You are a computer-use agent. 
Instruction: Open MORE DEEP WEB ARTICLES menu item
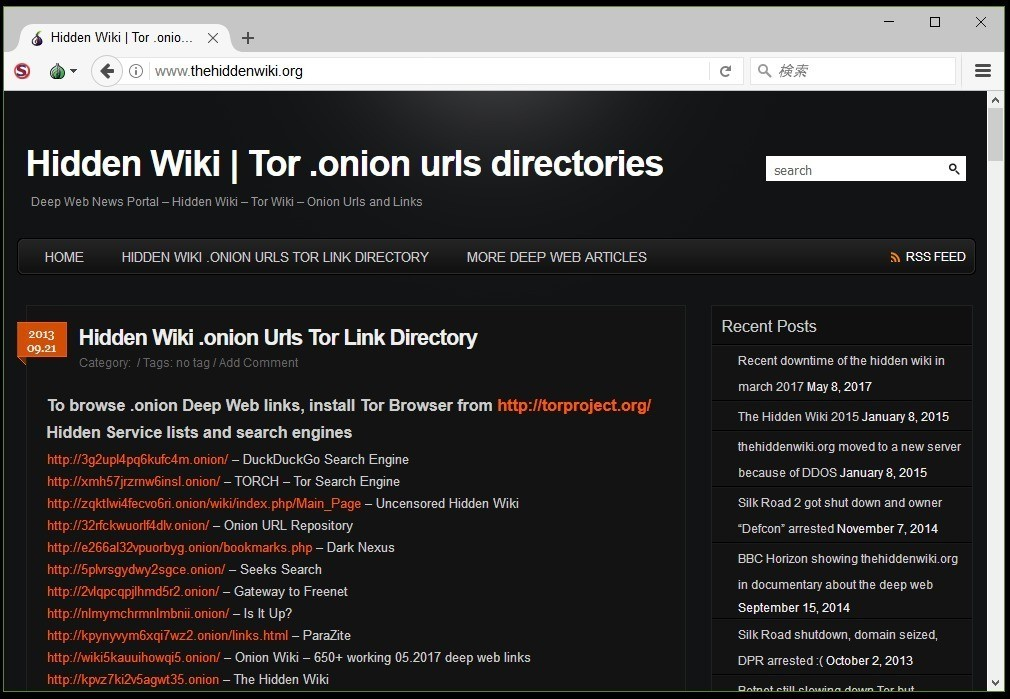point(557,257)
